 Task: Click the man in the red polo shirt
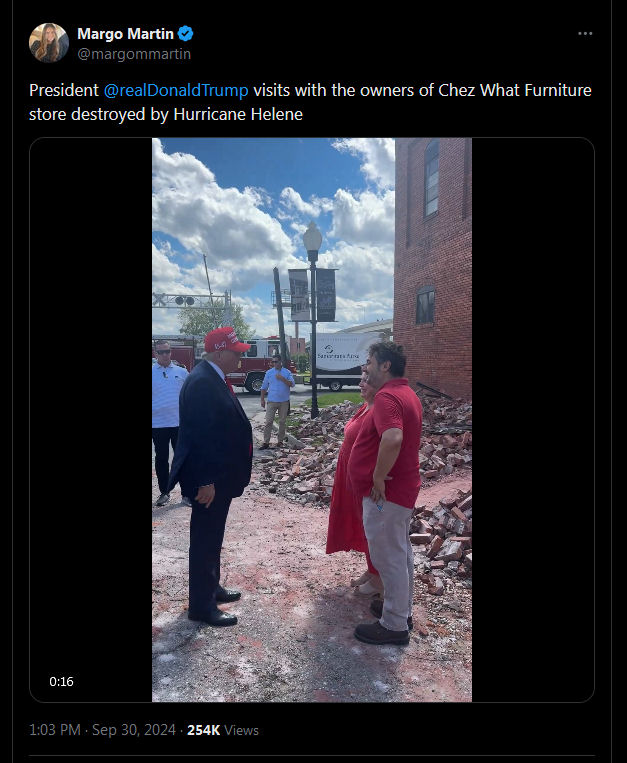coord(387,491)
